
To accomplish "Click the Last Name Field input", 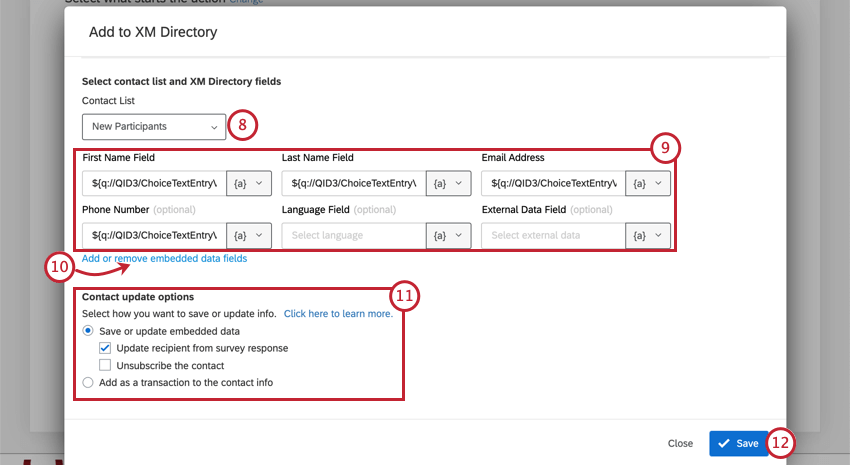I will click(354, 183).
